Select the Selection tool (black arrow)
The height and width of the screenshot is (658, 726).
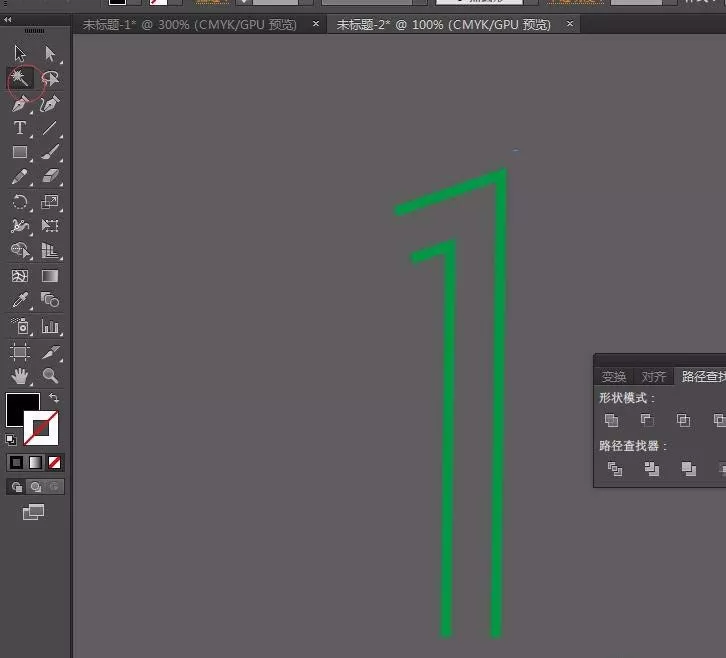pos(20,54)
